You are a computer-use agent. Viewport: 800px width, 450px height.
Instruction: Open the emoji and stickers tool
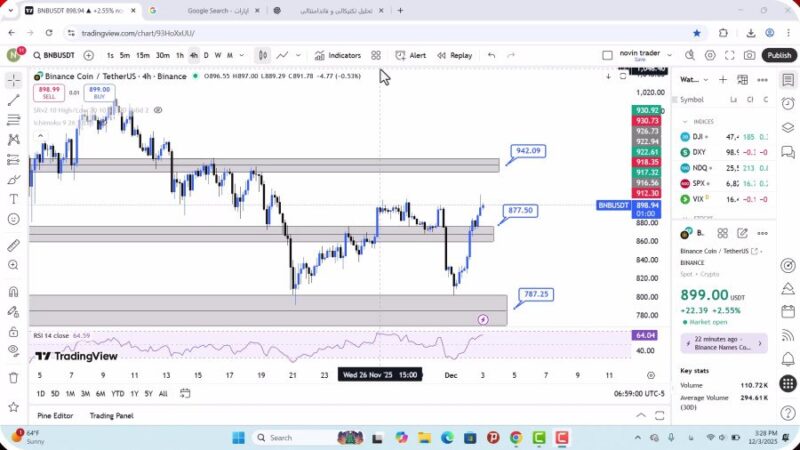tap(14, 219)
